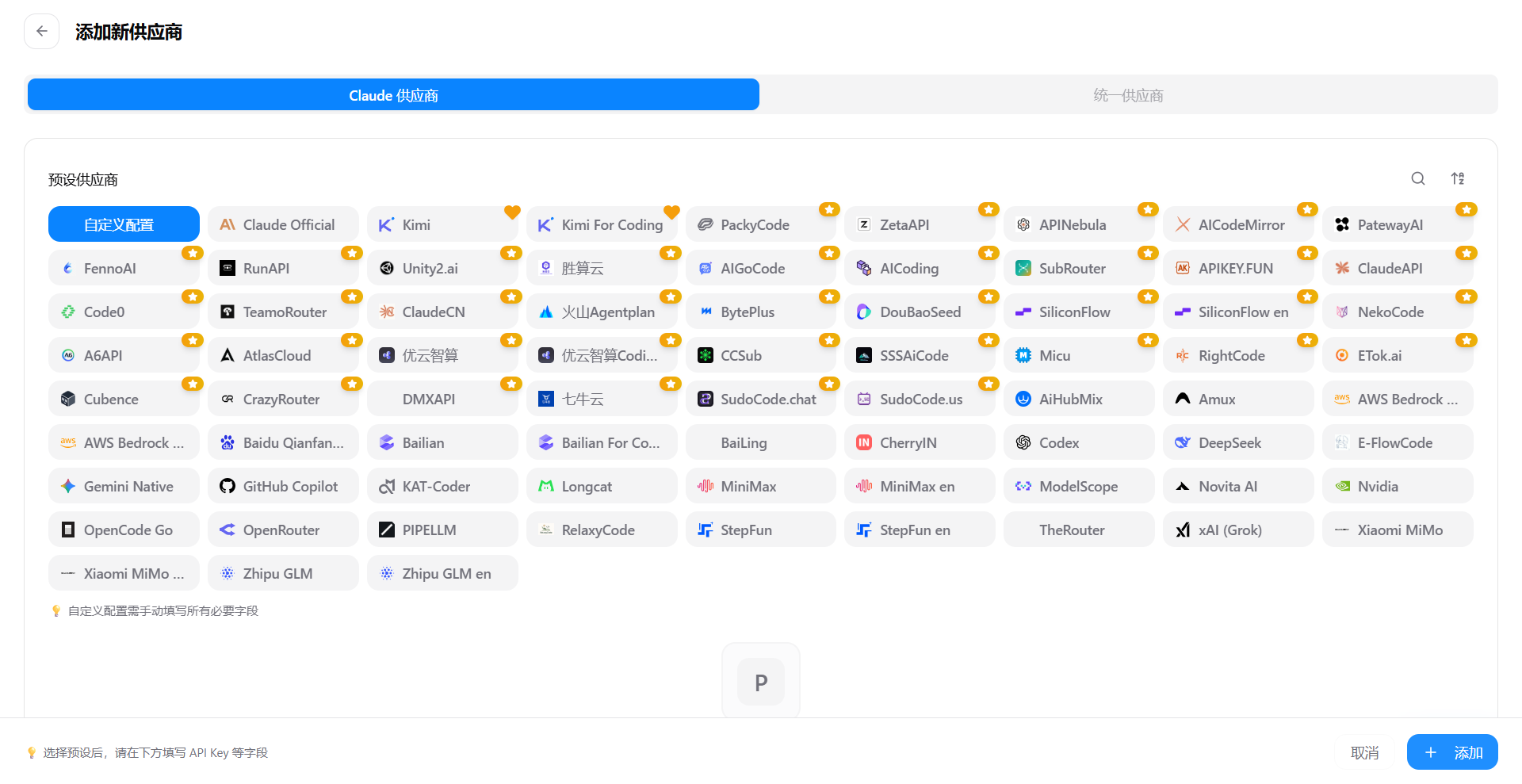This screenshot has width=1522, height=784.
Task: Pick the SSSAiCode preset
Action: [920, 355]
